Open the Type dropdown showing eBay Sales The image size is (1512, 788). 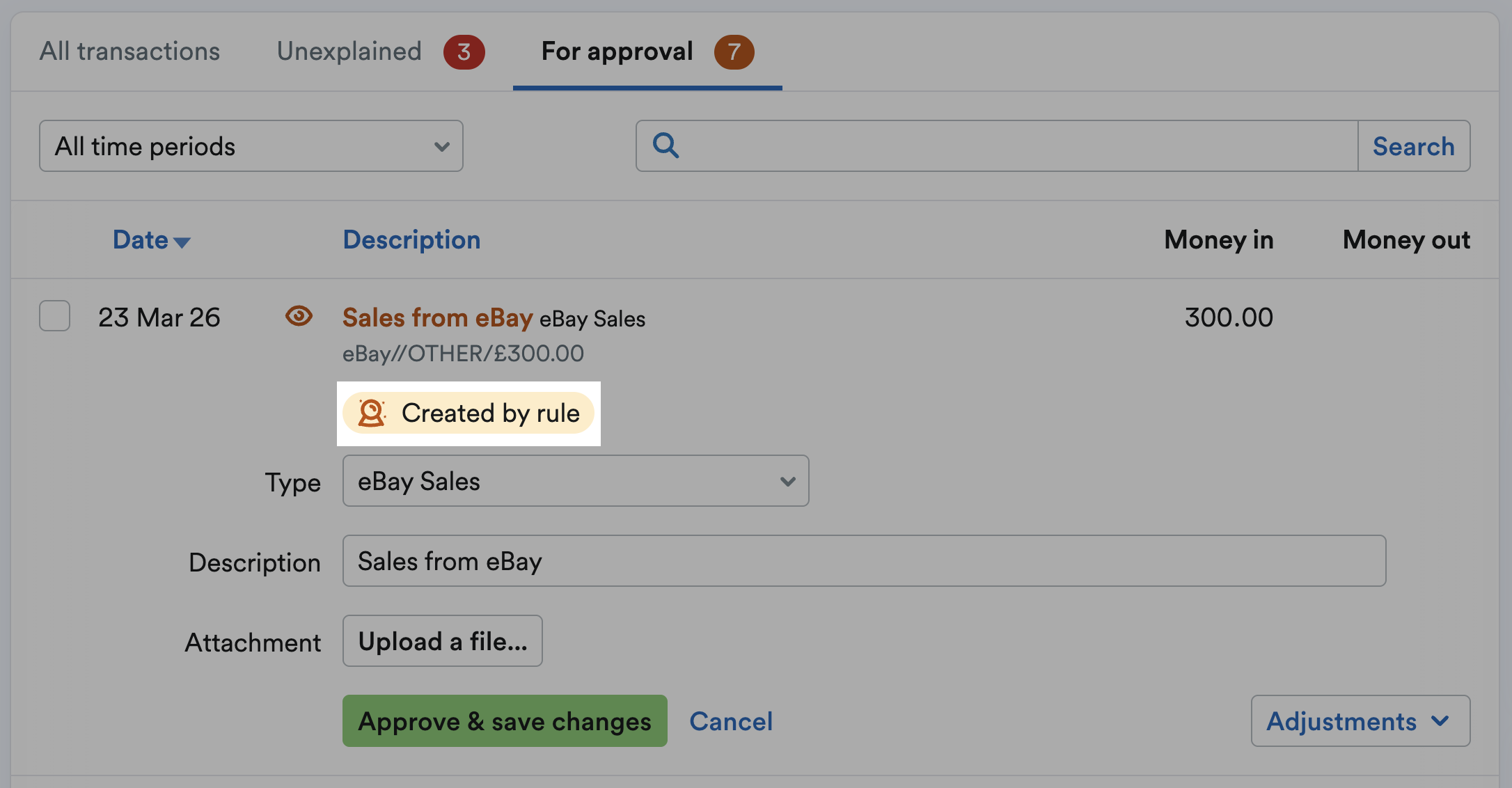pos(576,481)
